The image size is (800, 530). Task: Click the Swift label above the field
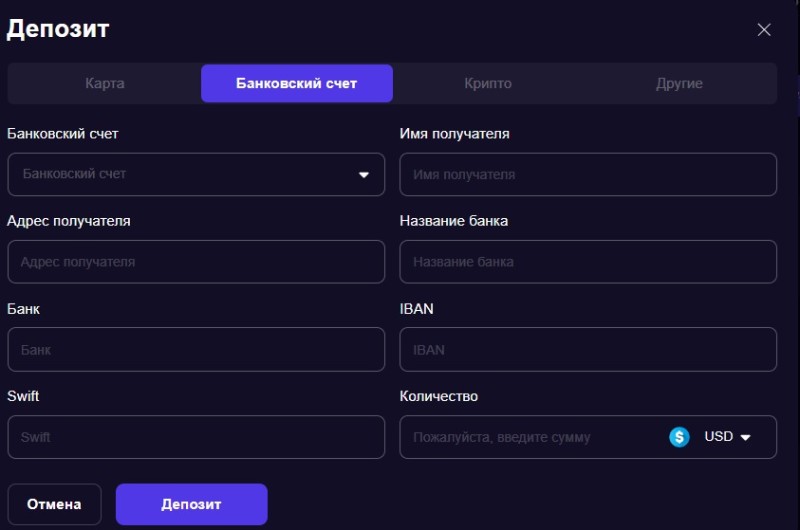23,396
